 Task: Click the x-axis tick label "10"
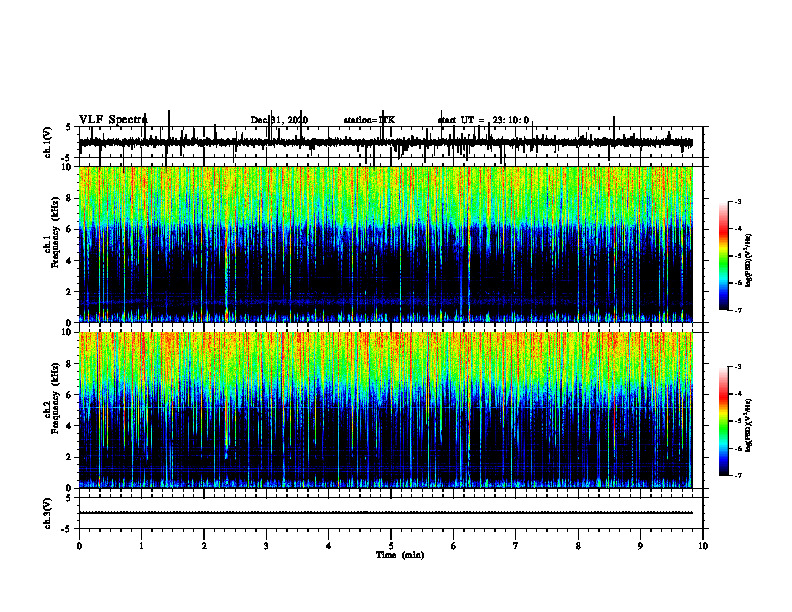pos(703,546)
